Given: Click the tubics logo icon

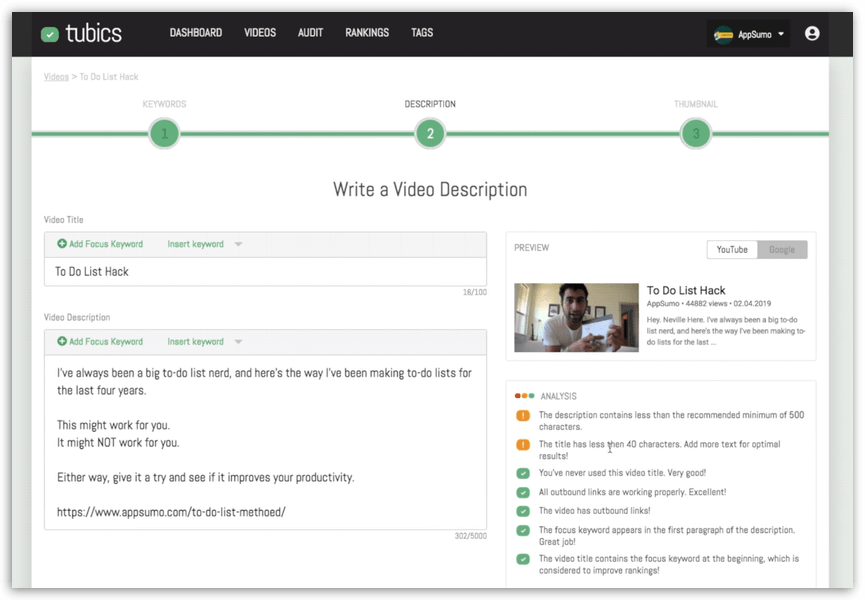Looking at the screenshot, I should pos(50,34).
